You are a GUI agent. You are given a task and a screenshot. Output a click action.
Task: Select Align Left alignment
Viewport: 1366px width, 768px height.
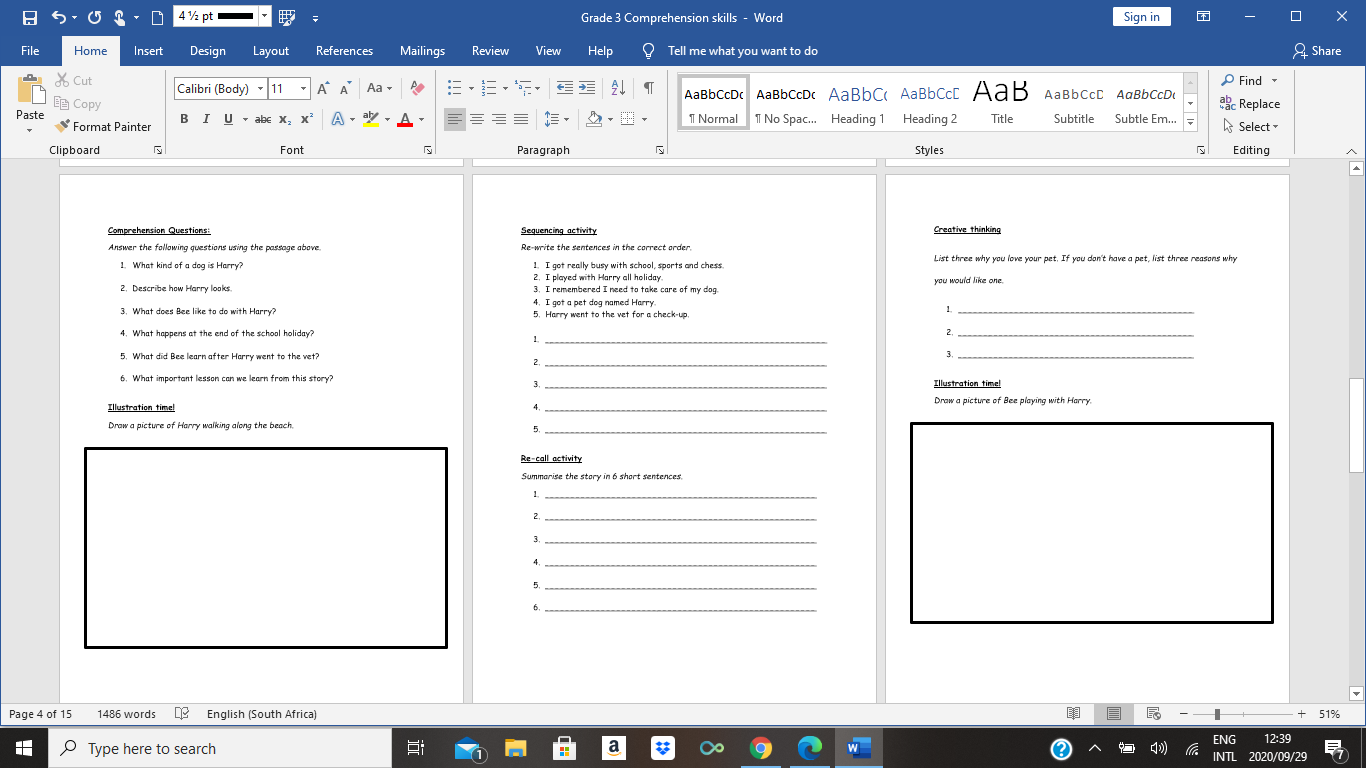coord(455,119)
